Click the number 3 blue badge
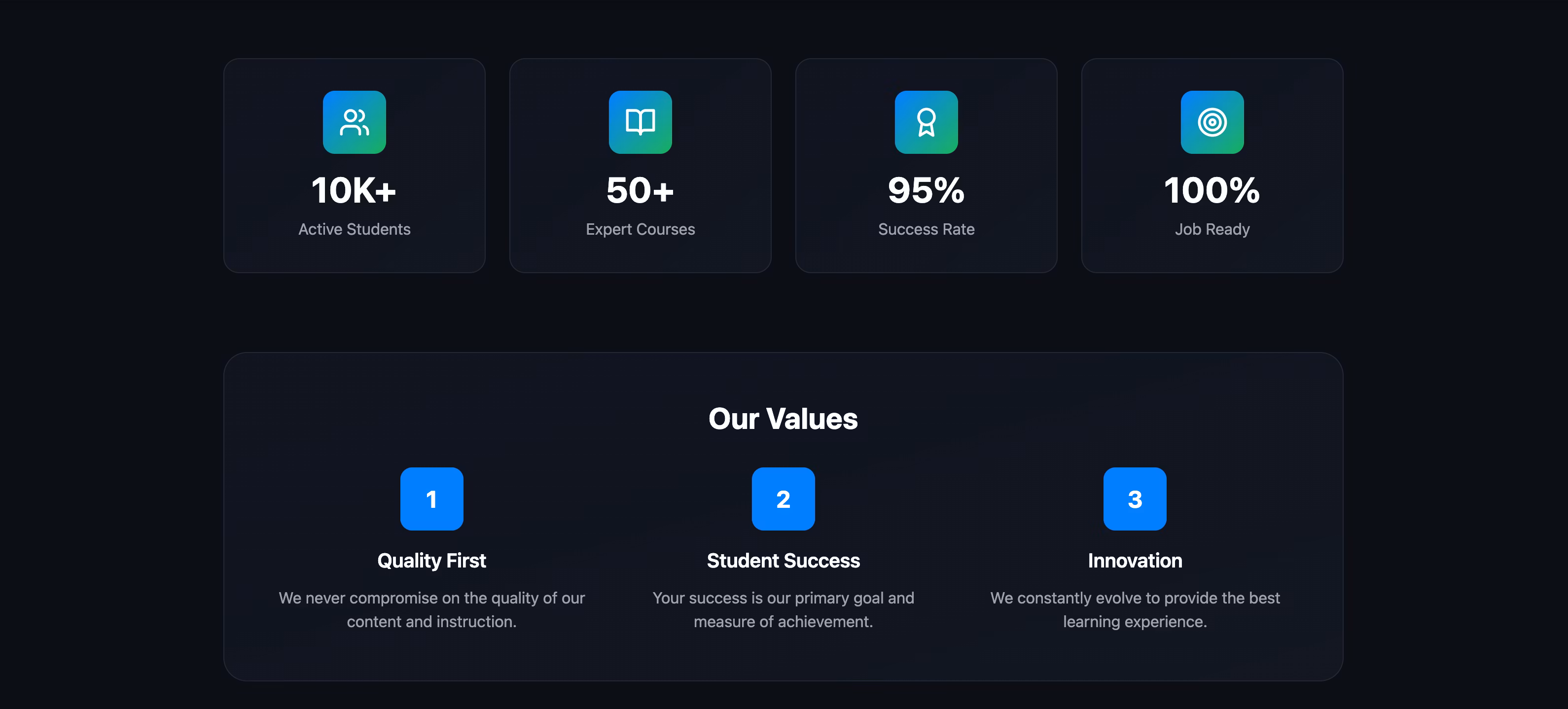This screenshot has width=1568, height=709. point(1135,499)
